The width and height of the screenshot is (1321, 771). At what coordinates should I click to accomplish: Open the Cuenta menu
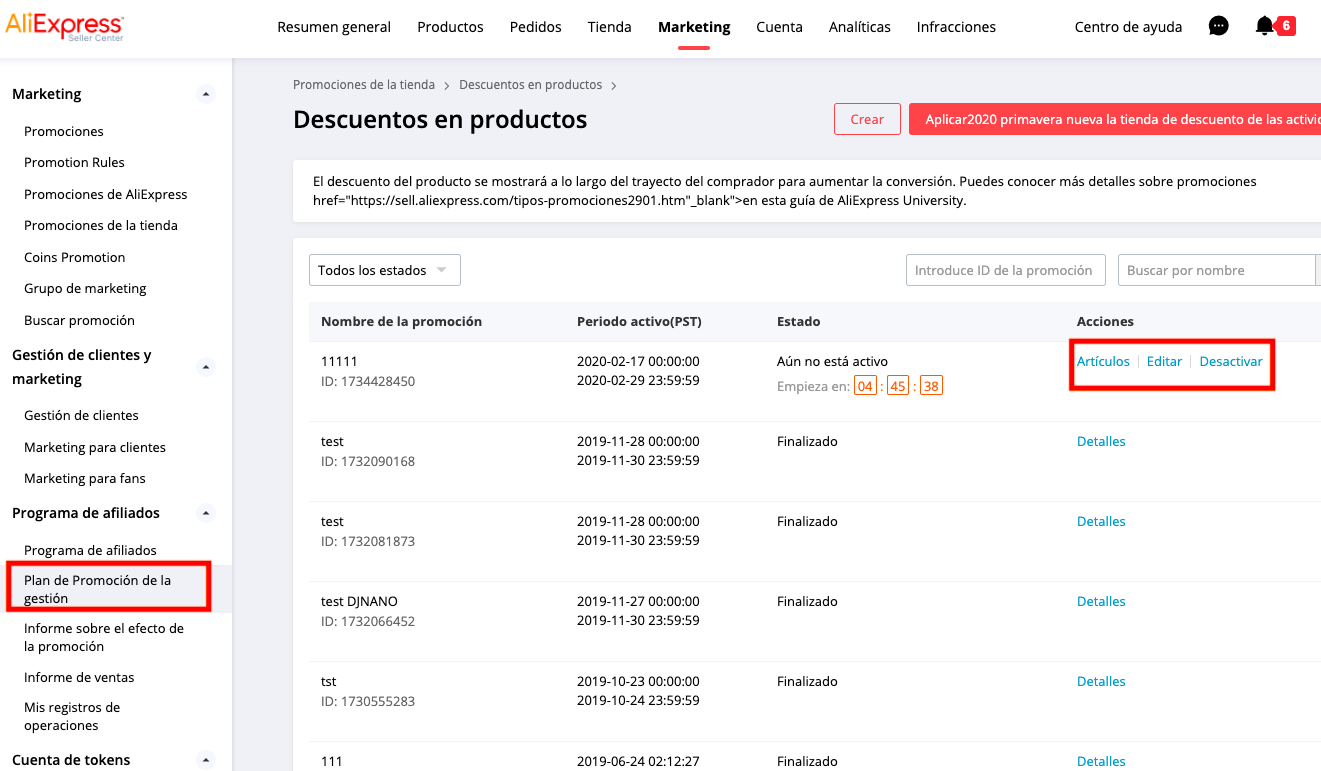point(780,27)
